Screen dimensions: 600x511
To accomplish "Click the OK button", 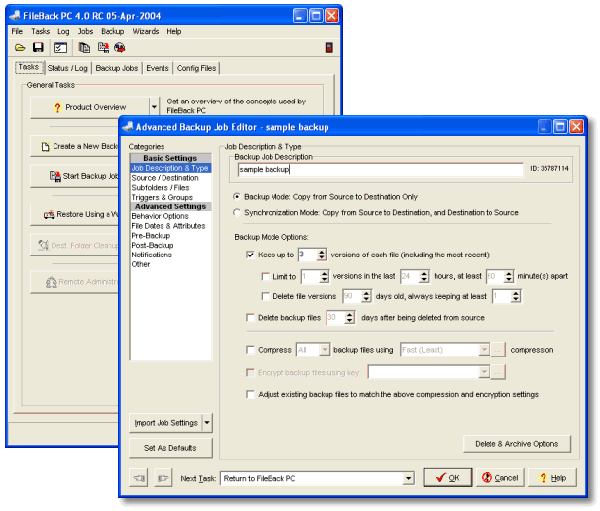I will 448,478.
